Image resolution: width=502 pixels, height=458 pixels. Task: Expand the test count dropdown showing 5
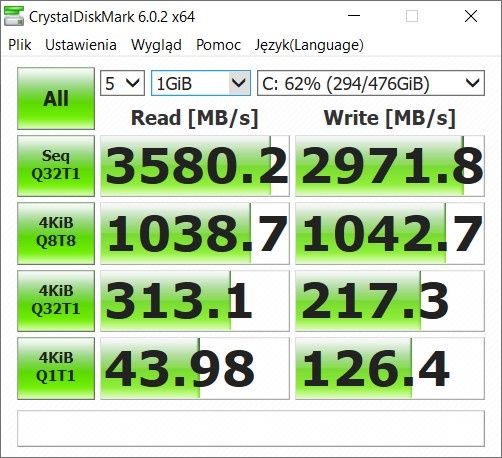point(122,83)
